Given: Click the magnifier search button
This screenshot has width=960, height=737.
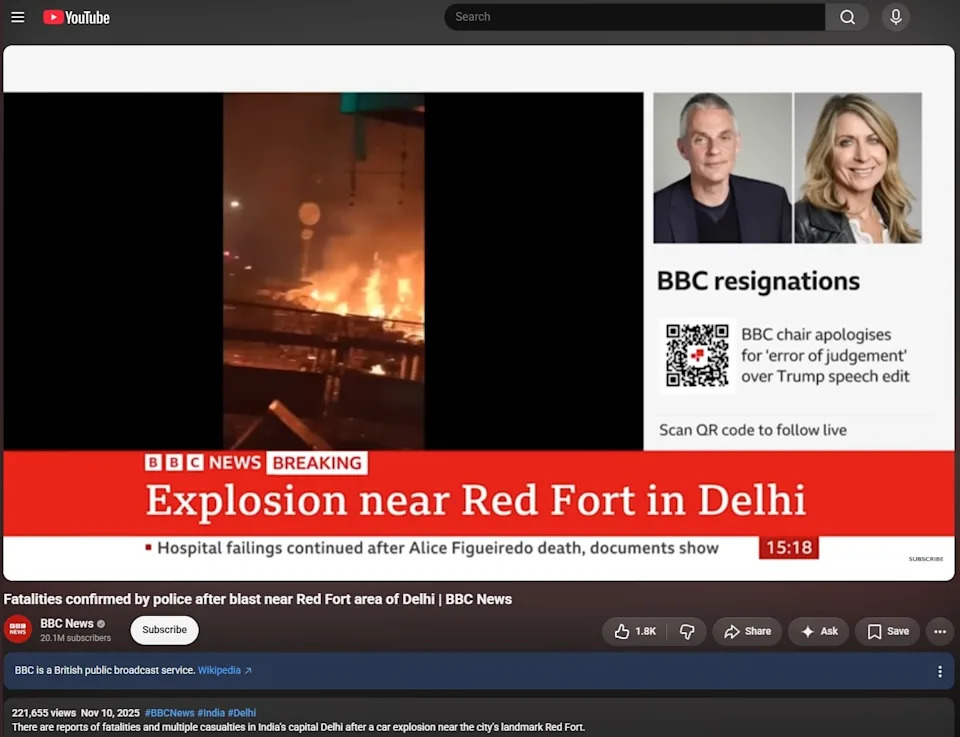Looking at the screenshot, I should 847,17.
